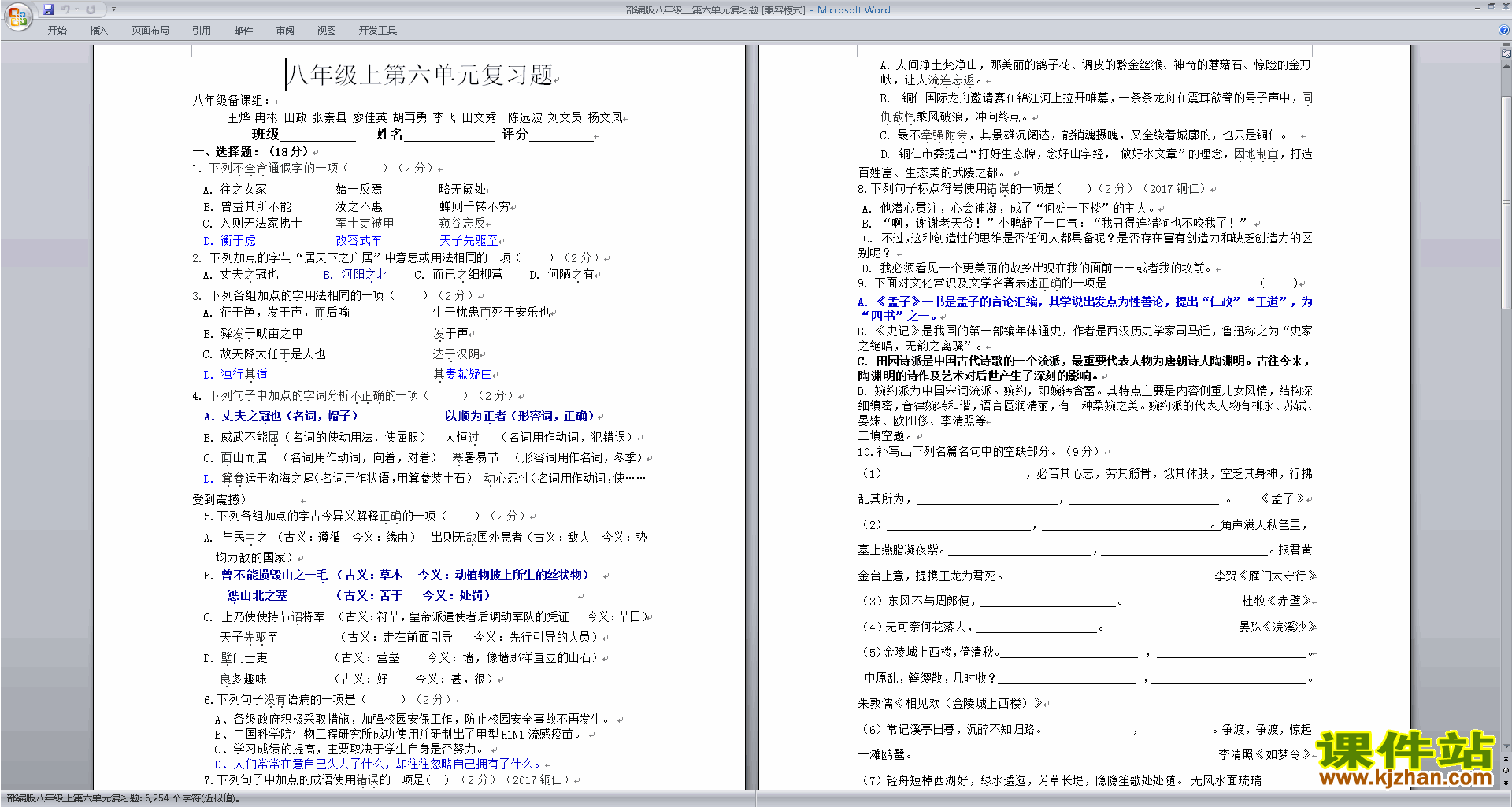Click the 班级 blank line field
Image resolution: width=1512 pixels, height=807 pixels.
(317, 135)
